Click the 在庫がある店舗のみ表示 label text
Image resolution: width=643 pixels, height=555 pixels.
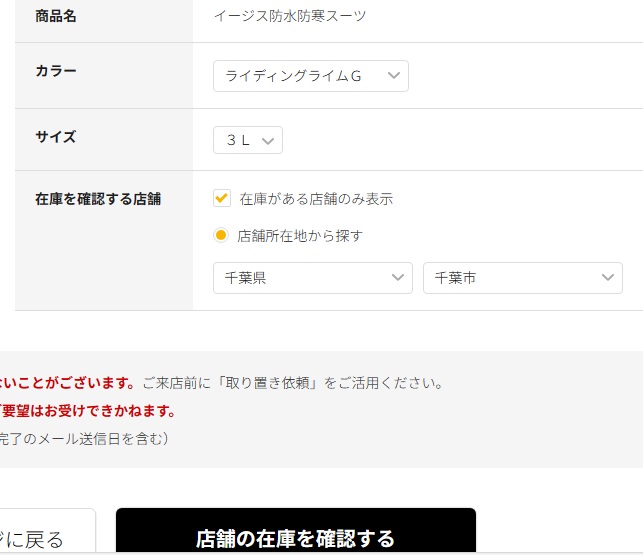point(316,199)
